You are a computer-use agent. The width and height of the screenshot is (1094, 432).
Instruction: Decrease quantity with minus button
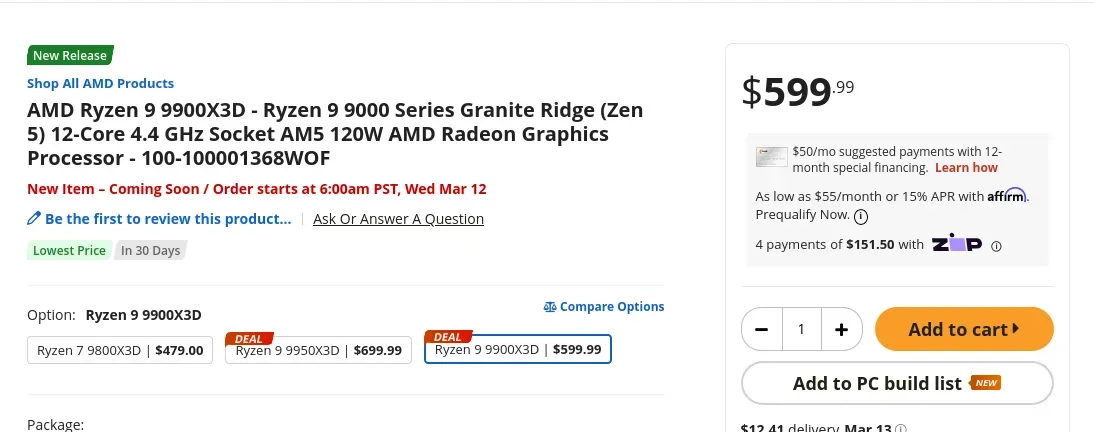click(x=762, y=329)
